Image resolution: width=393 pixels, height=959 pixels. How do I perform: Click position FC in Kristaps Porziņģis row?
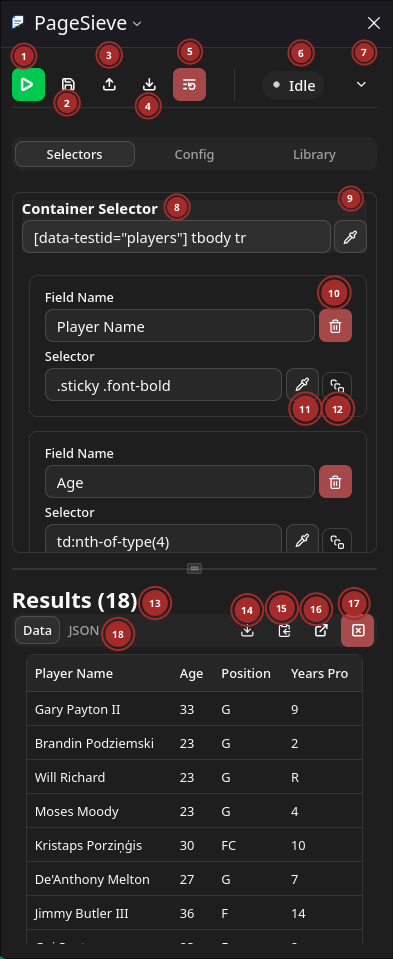(x=229, y=845)
